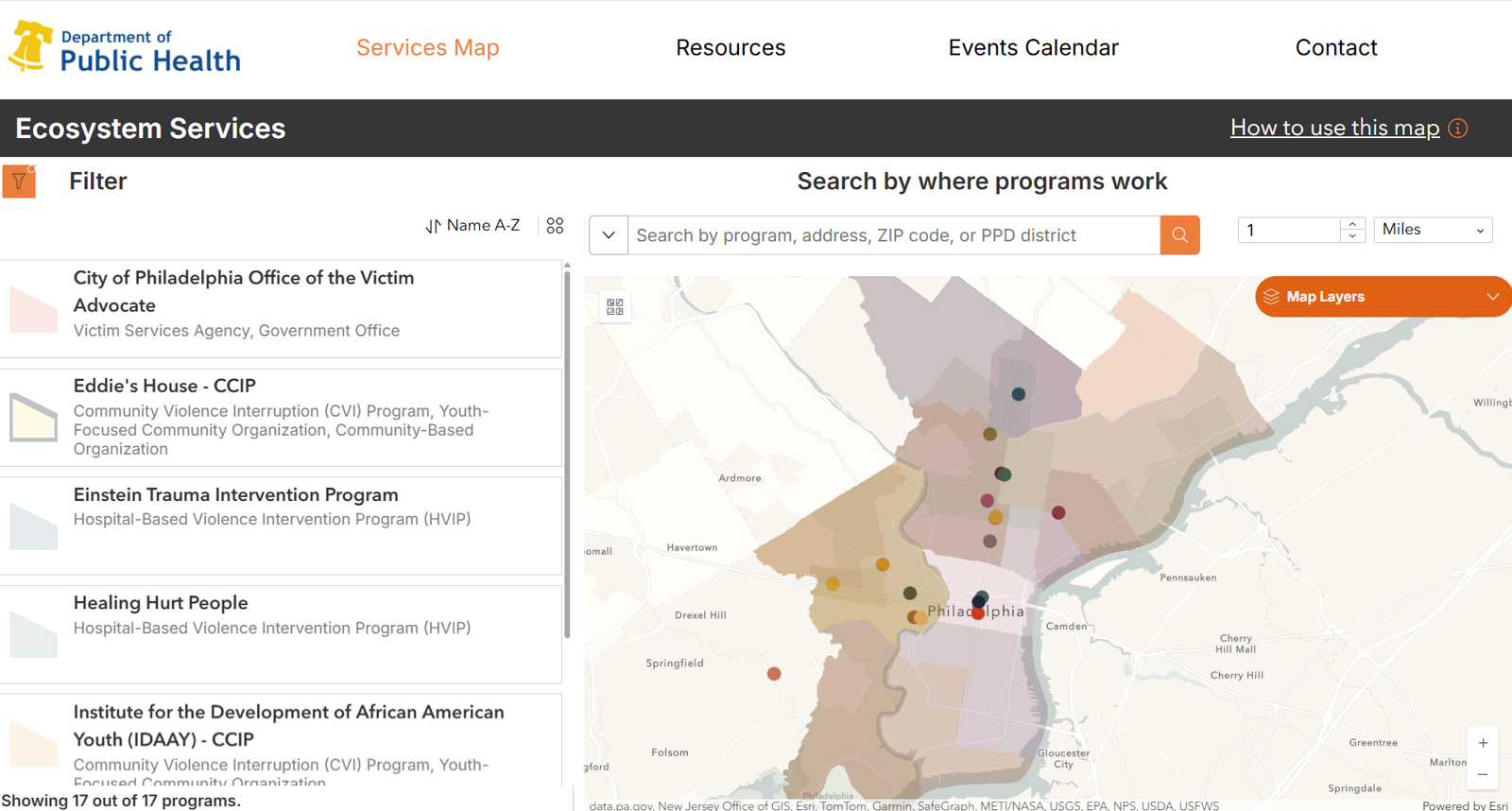The image size is (1512, 811).
Task: Switch list to grid view icon
Action: tap(555, 226)
